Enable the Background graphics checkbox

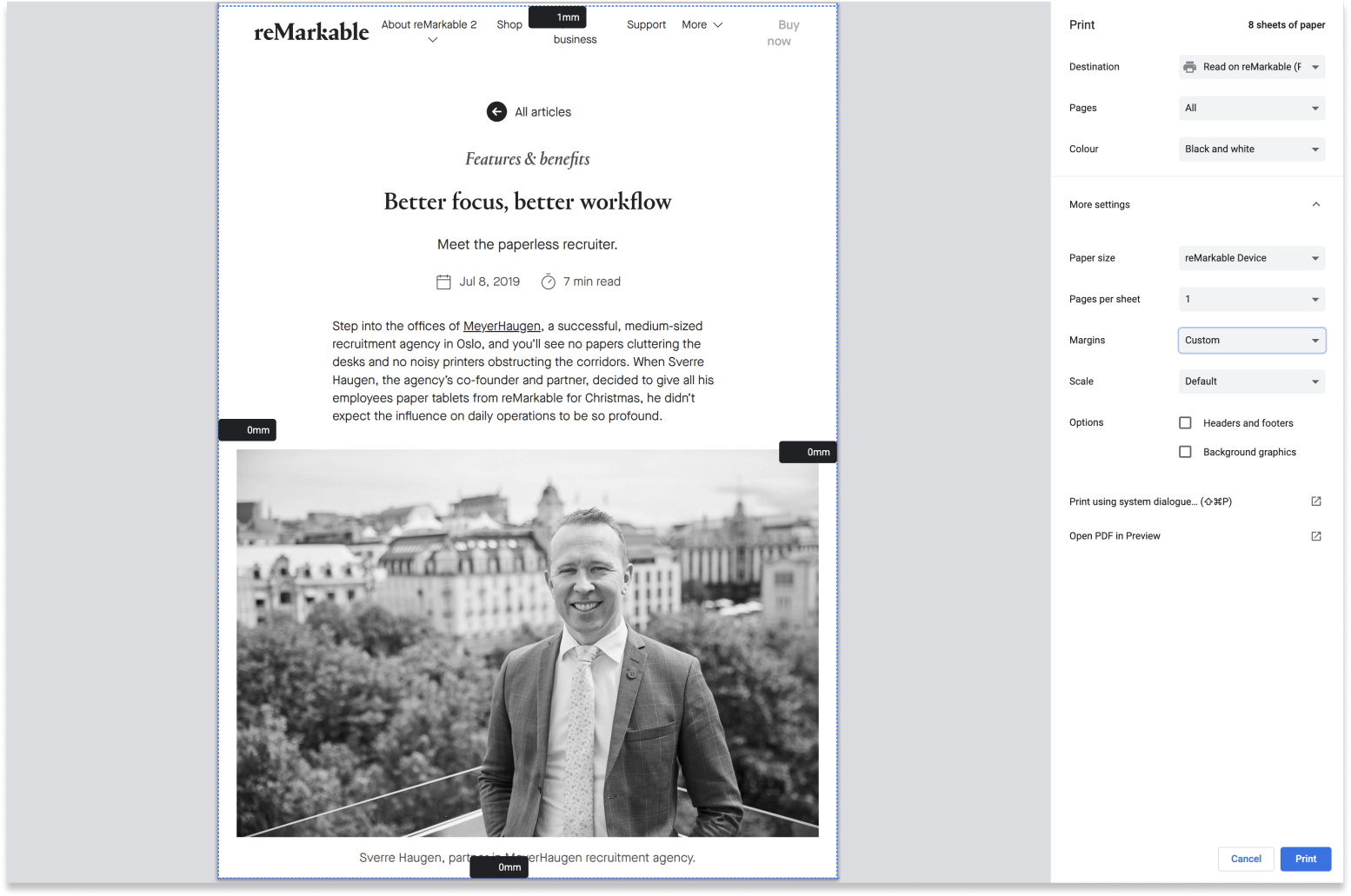point(1185,451)
